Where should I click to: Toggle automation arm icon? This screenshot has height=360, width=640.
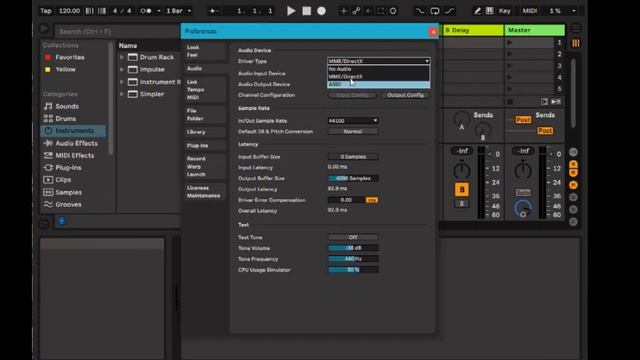click(x=356, y=11)
